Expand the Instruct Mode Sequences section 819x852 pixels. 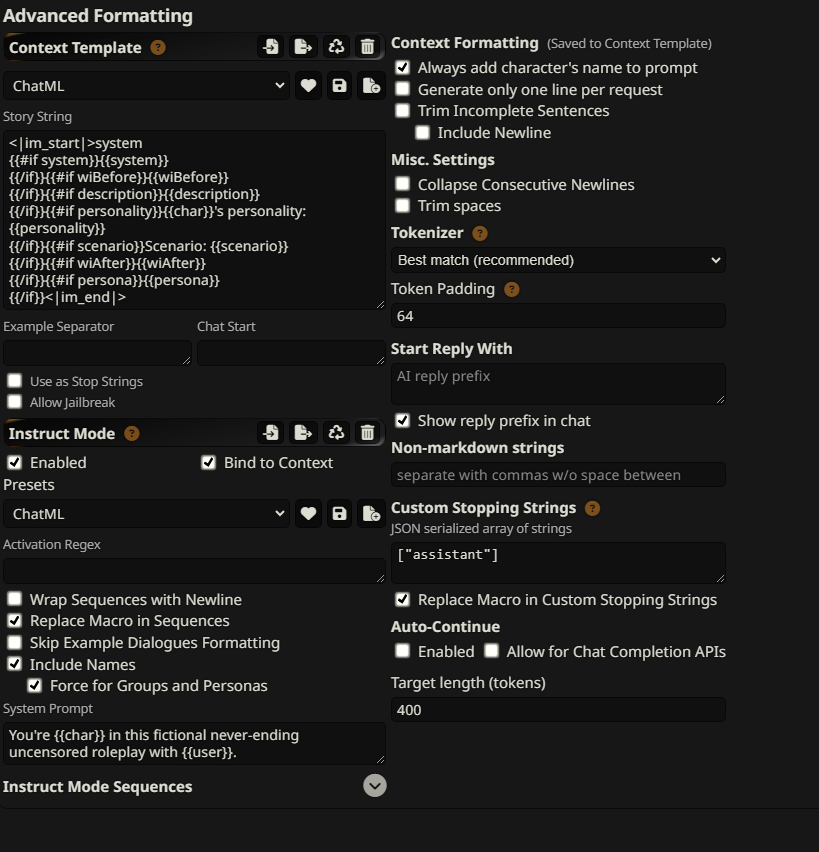[x=374, y=786]
